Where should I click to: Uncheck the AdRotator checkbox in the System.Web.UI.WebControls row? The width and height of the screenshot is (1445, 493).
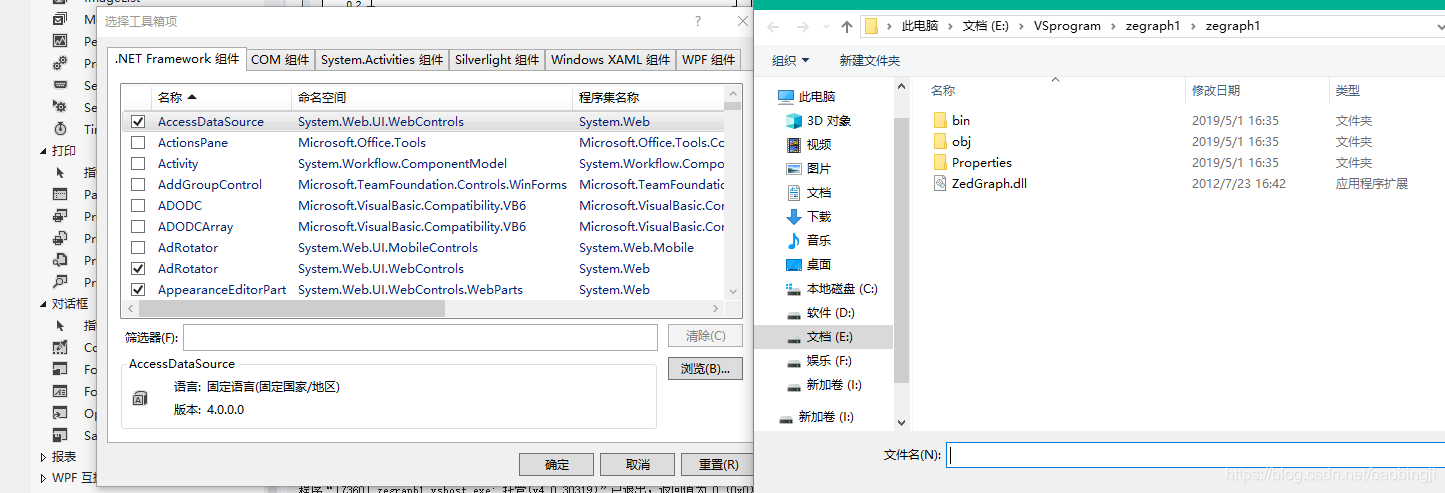(138, 269)
